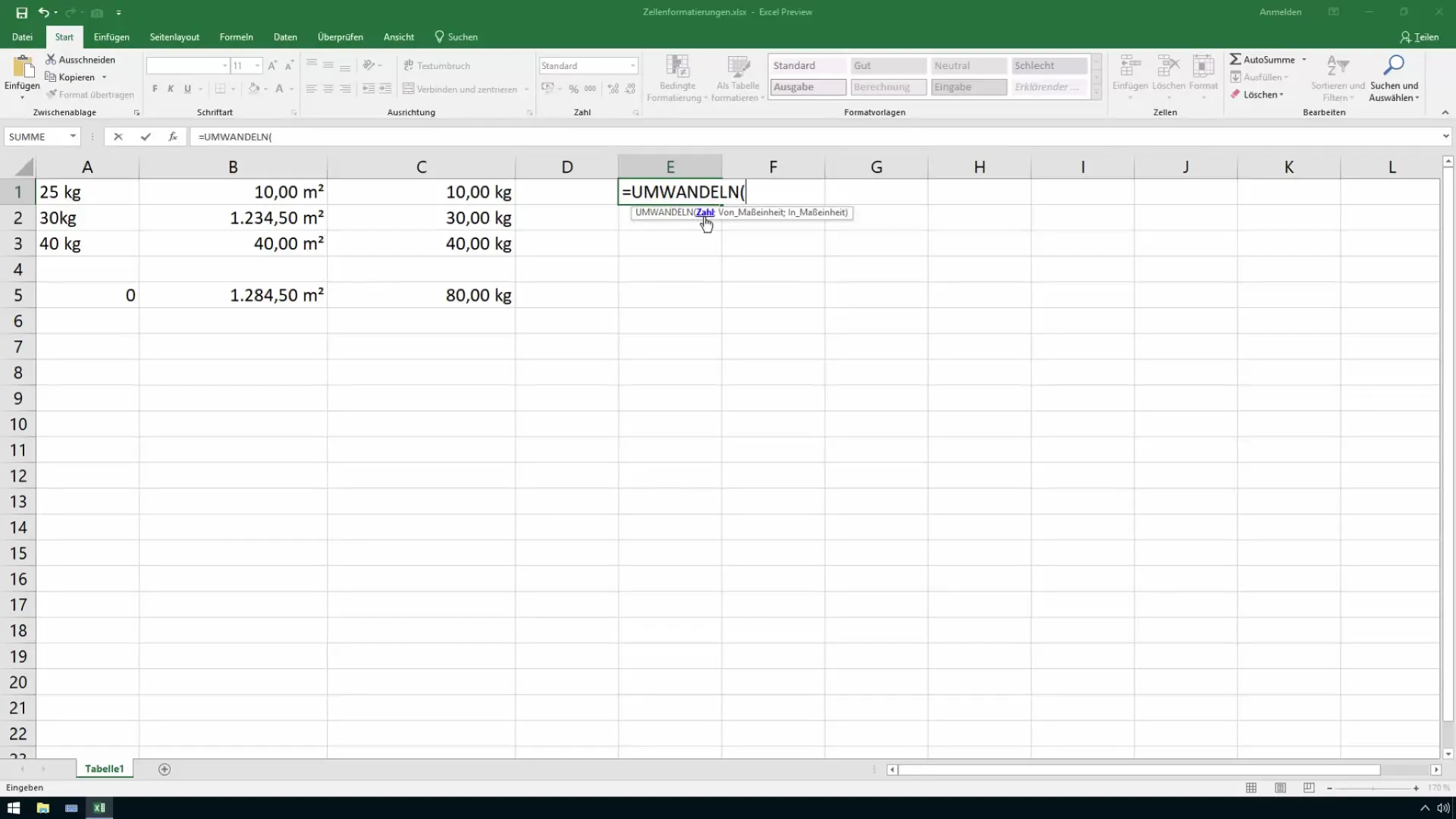Increase font size with the large A icon
The width and height of the screenshot is (1456, 819).
[x=272, y=66]
